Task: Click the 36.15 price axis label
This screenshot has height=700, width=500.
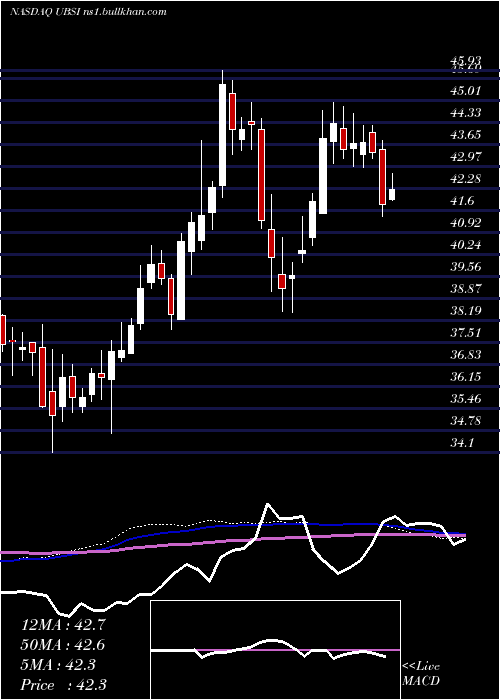Action: [x=465, y=377]
